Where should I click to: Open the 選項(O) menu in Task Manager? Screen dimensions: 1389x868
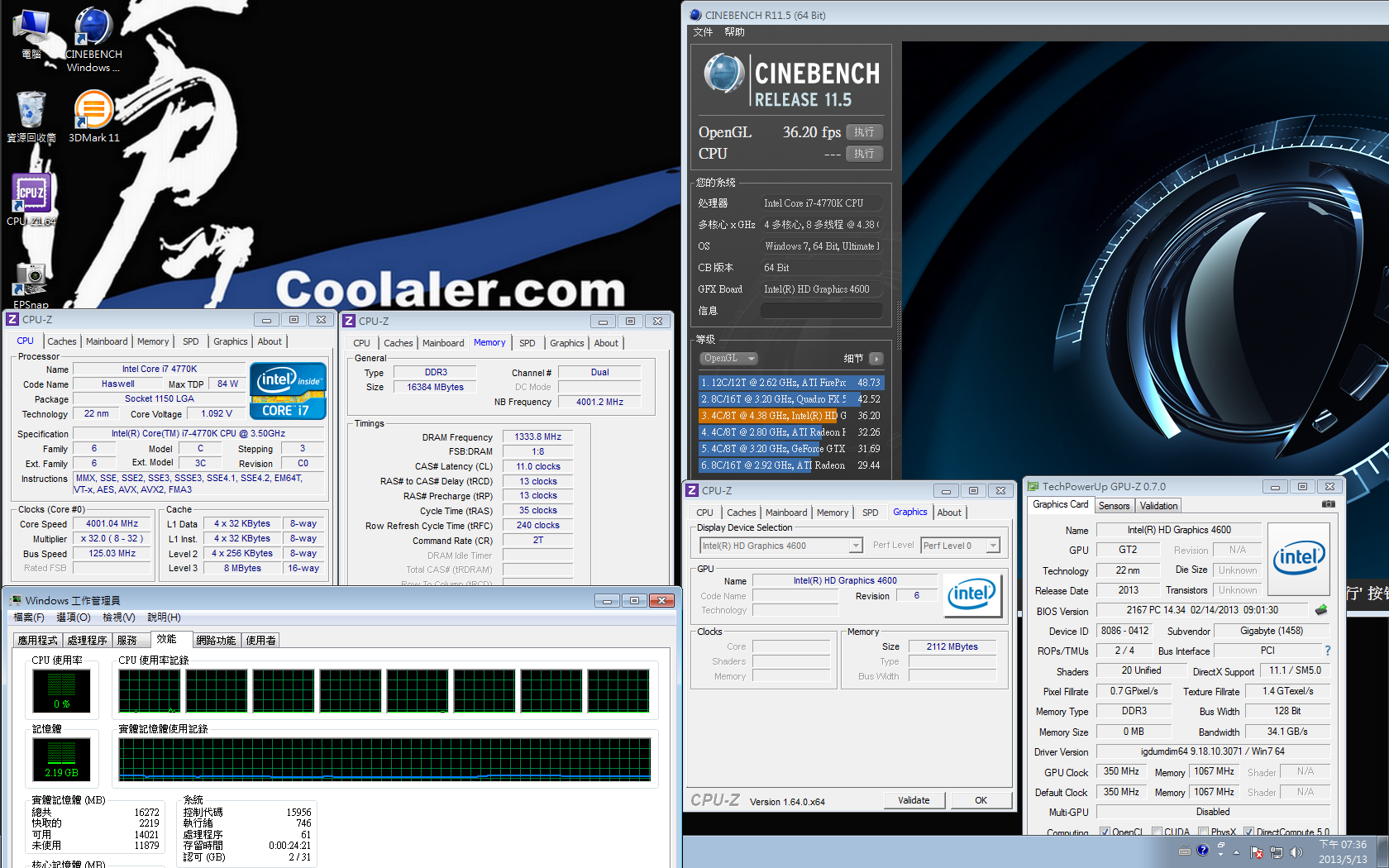click(74, 618)
